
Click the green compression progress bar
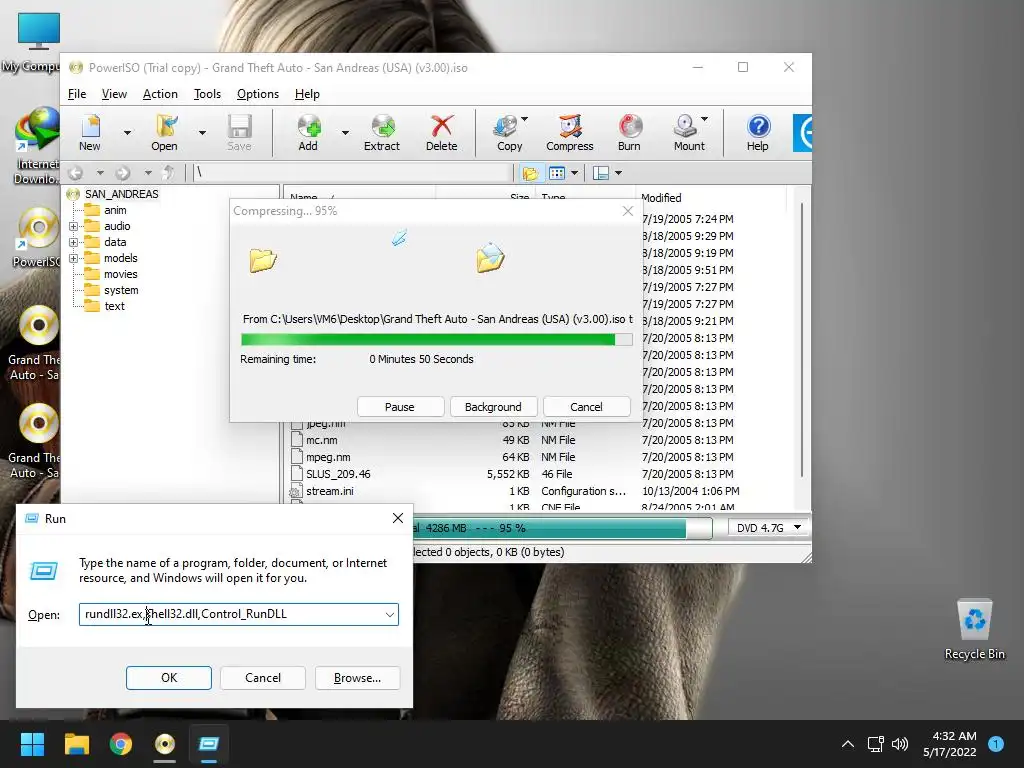point(436,340)
